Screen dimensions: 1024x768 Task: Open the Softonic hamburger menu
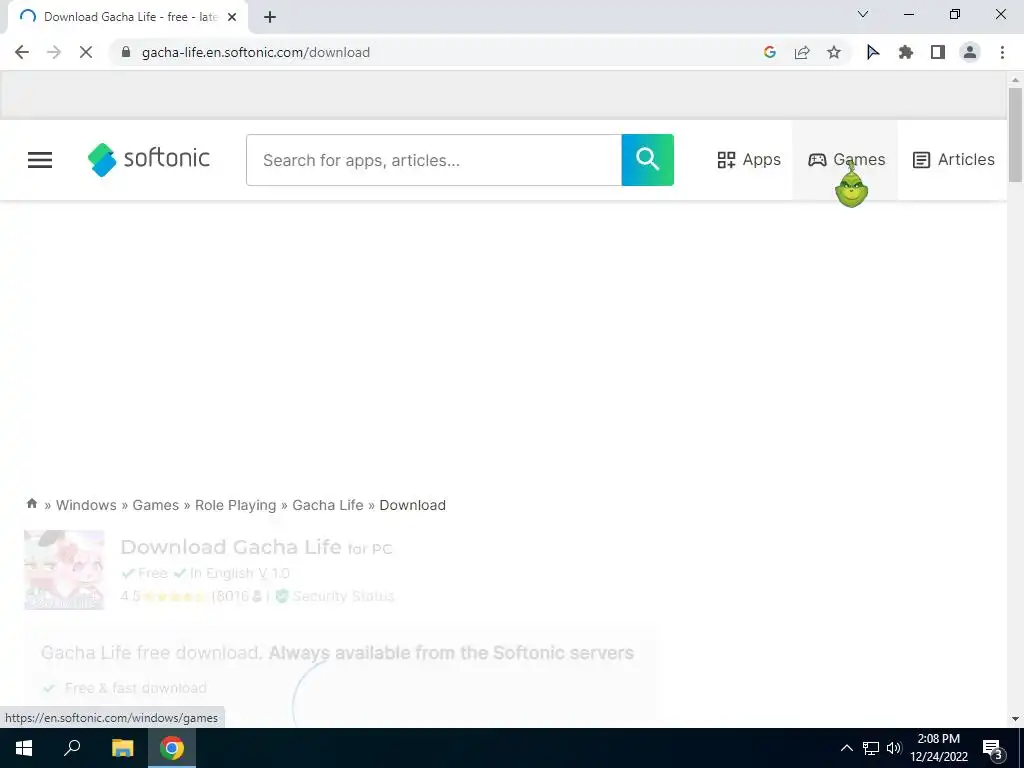coord(40,159)
